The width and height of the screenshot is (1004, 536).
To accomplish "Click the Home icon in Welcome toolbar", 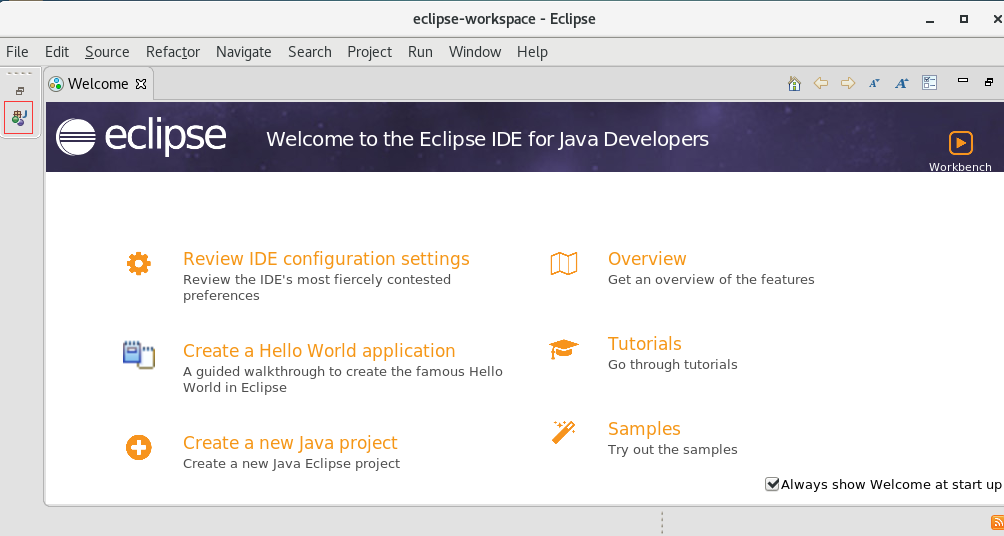I will (794, 84).
